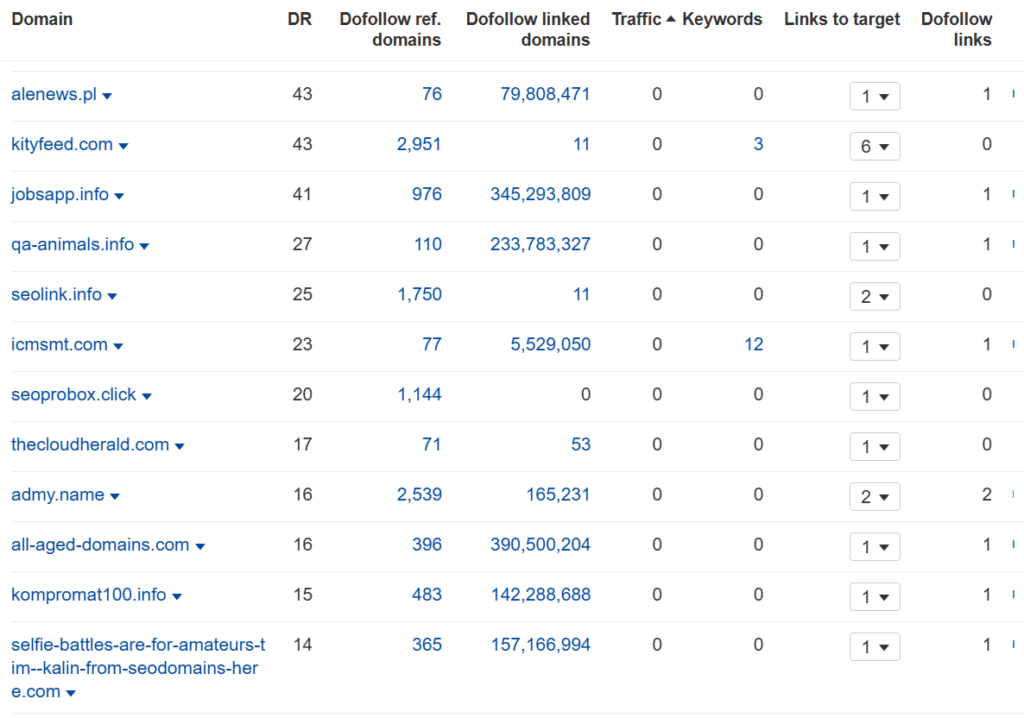The height and width of the screenshot is (718, 1024).
Task: Open ref. domains count 1,750 for seolink.info
Action: coord(420,294)
